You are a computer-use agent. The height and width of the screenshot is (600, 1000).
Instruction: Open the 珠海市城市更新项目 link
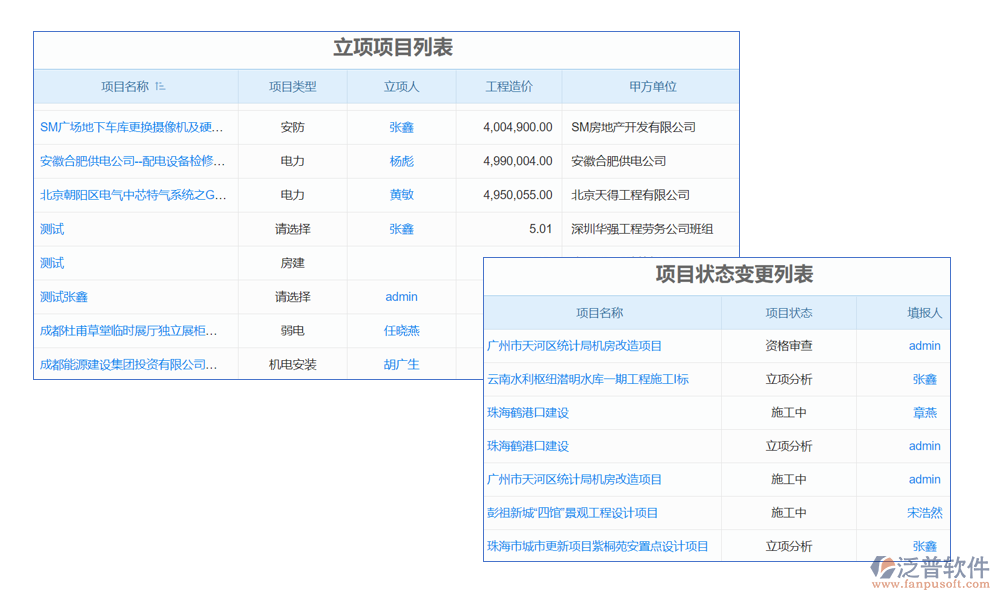(597, 546)
